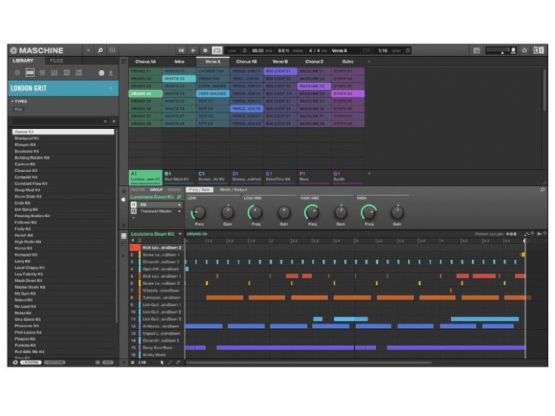Select Verse A scene tab
Screen dimensions: 555x416
coord(213,62)
